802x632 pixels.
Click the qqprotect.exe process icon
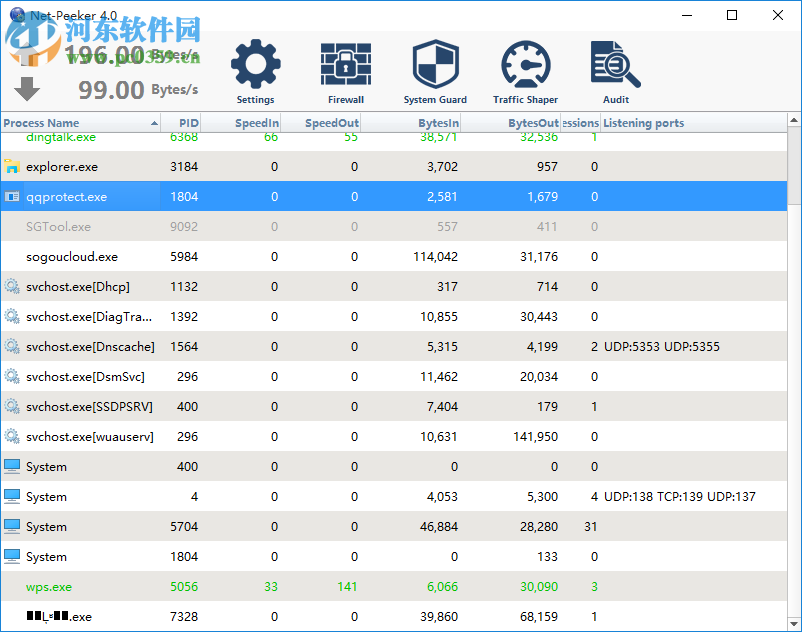(11, 197)
